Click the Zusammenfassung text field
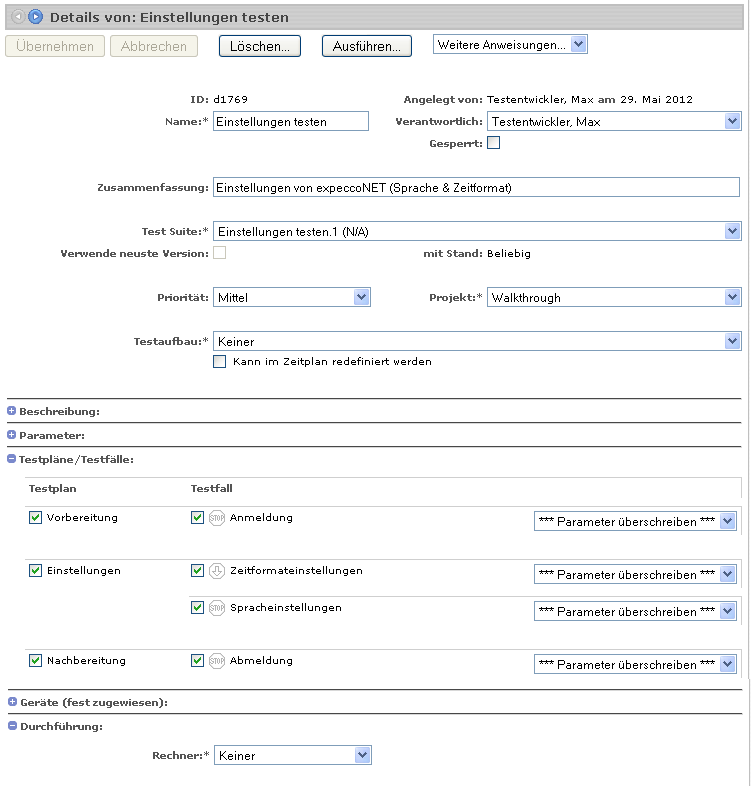751x786 pixels. point(476,187)
